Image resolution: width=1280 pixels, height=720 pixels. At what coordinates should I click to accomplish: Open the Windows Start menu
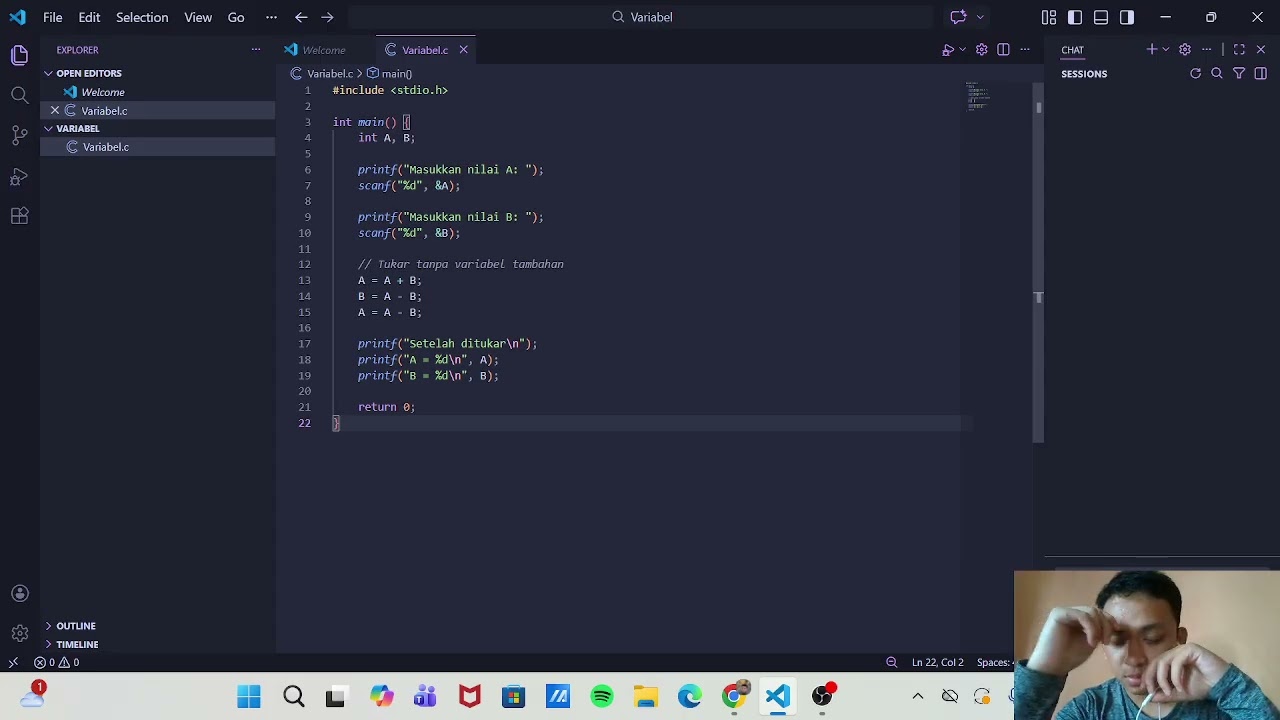(249, 696)
